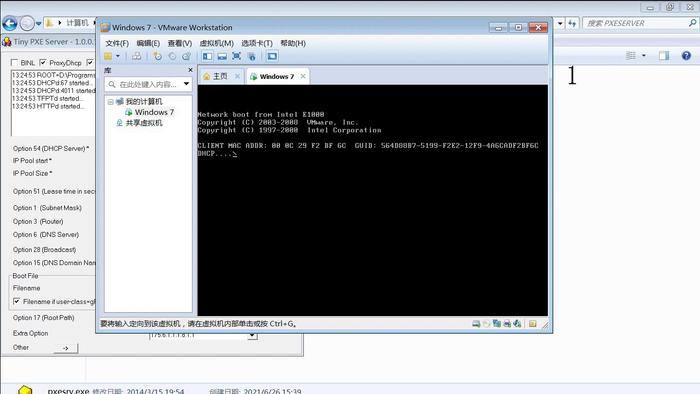Click the 'Option 54 (DHCP Server)' label
Image resolution: width=700 pixels, height=394 pixels.
pyautogui.click(x=50, y=148)
